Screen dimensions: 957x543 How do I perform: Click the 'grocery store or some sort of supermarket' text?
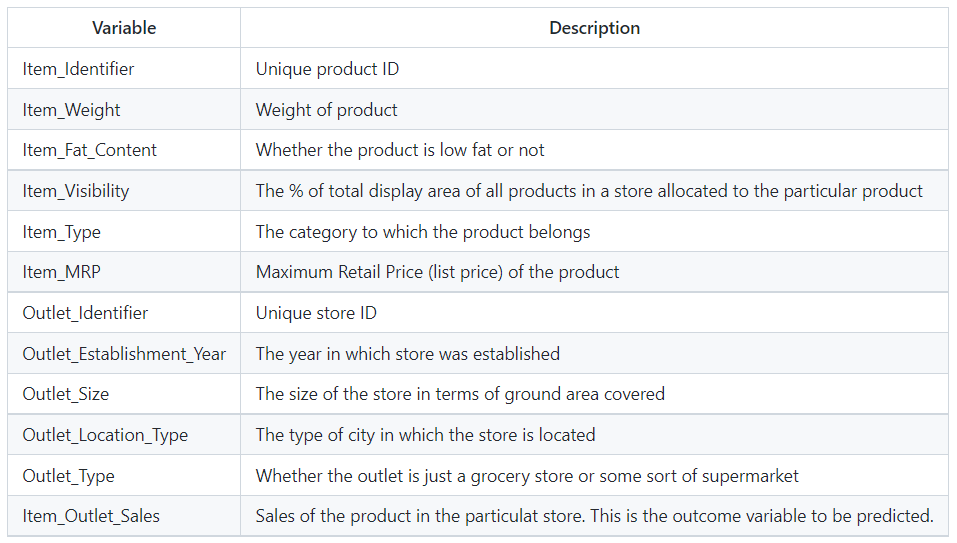tap(634, 476)
